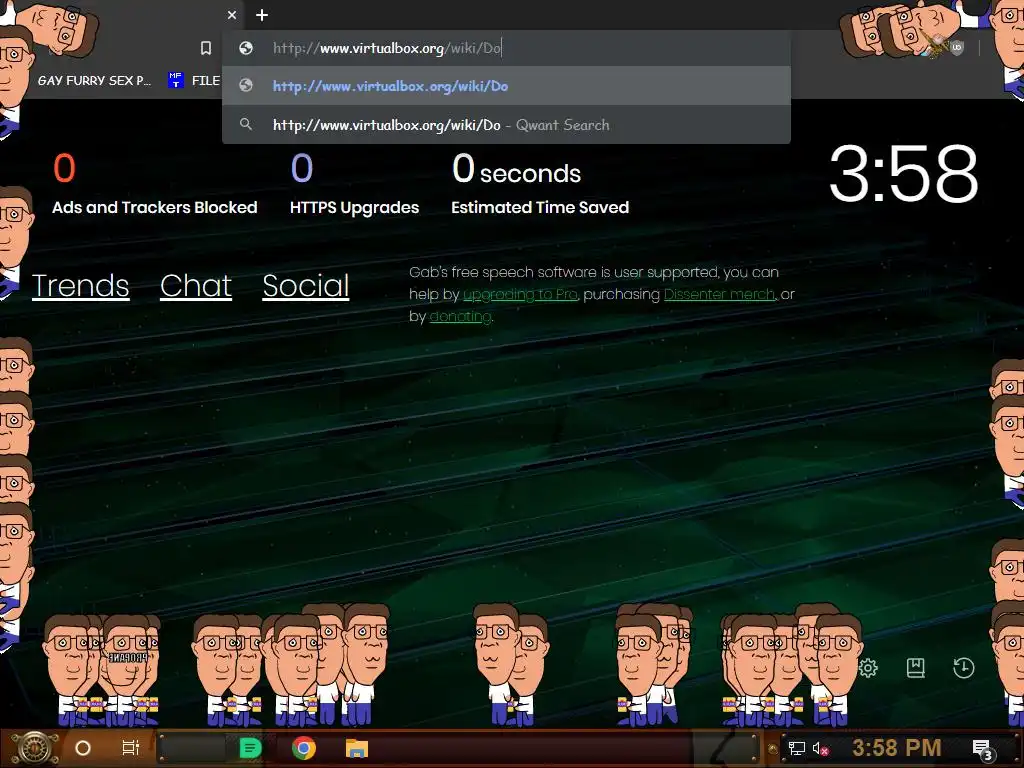Open the Social link
The width and height of the screenshot is (1024, 768).
coord(306,285)
